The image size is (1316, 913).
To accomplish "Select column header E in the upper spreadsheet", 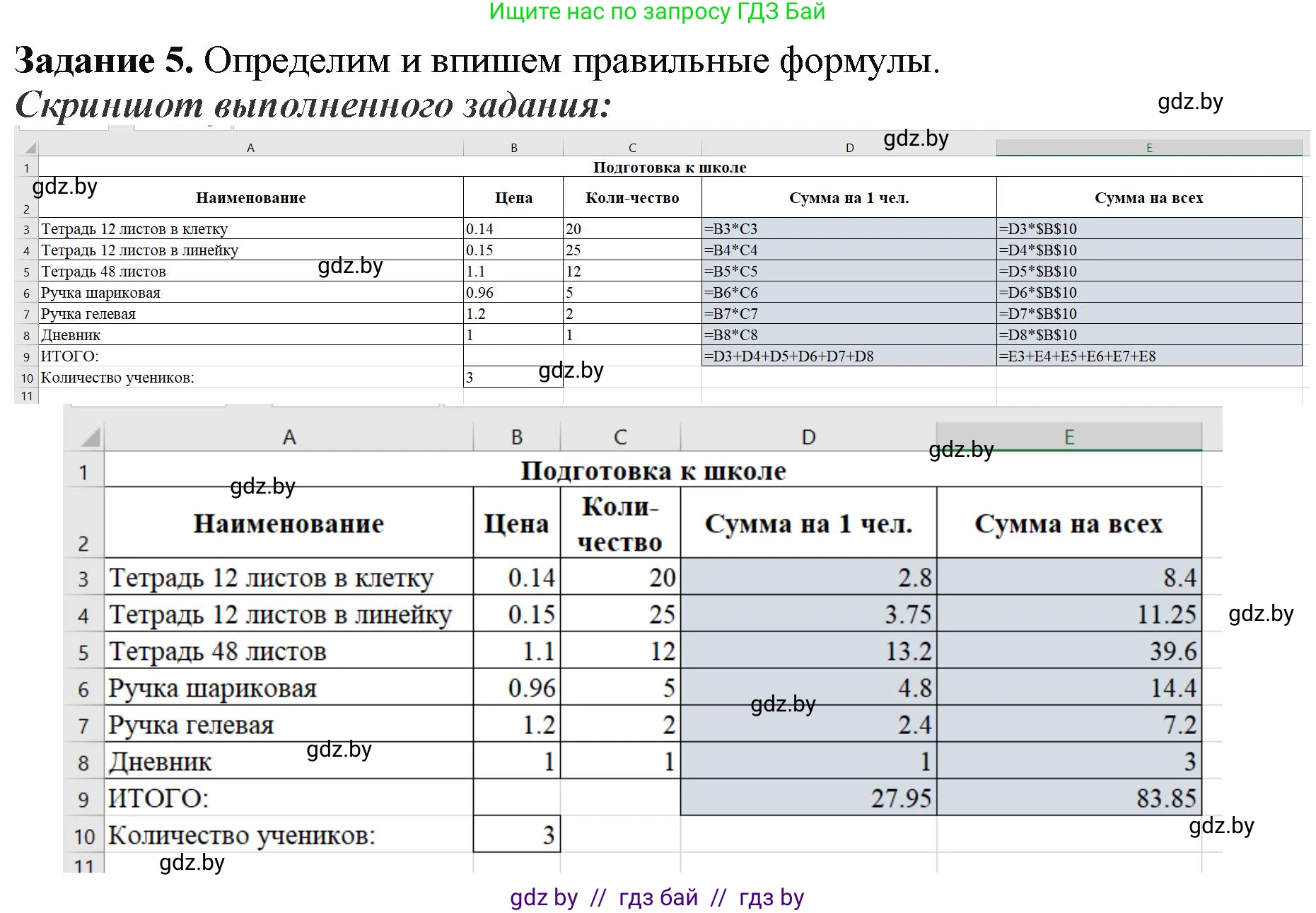I will pyautogui.click(x=1149, y=147).
